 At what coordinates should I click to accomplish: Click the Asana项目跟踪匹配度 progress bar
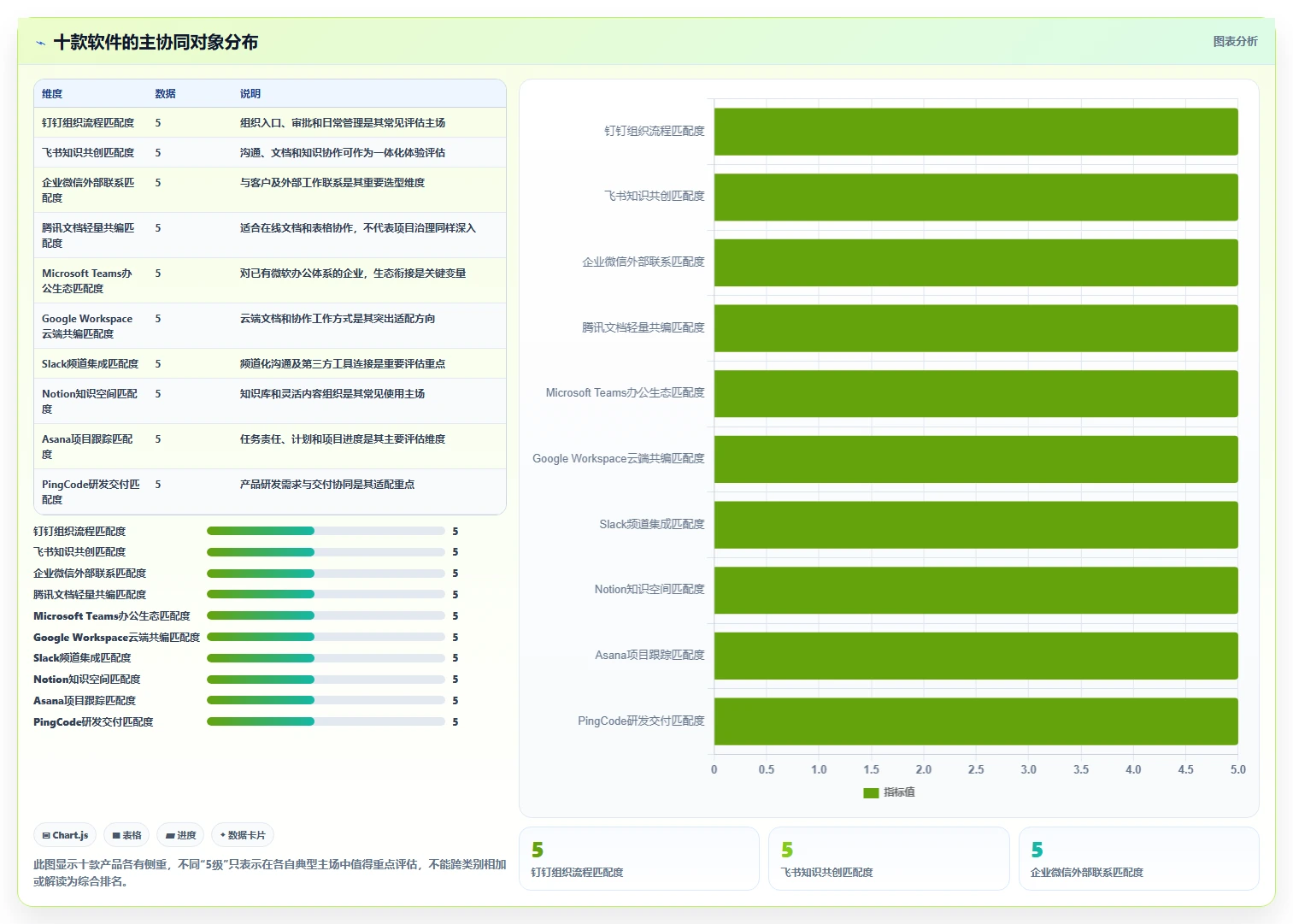(326, 700)
